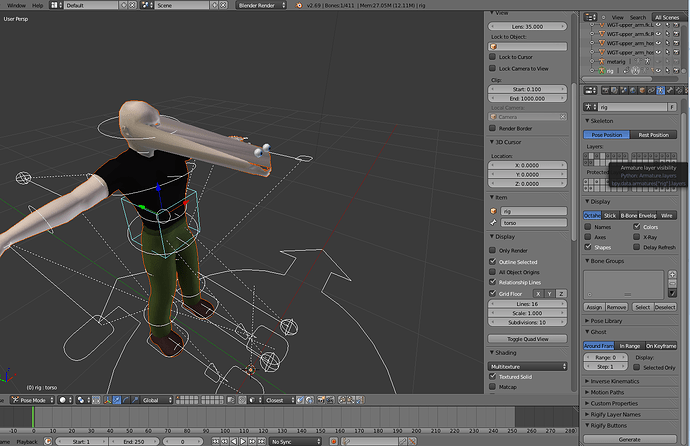
Task: Play the animation forward
Action: (243, 441)
